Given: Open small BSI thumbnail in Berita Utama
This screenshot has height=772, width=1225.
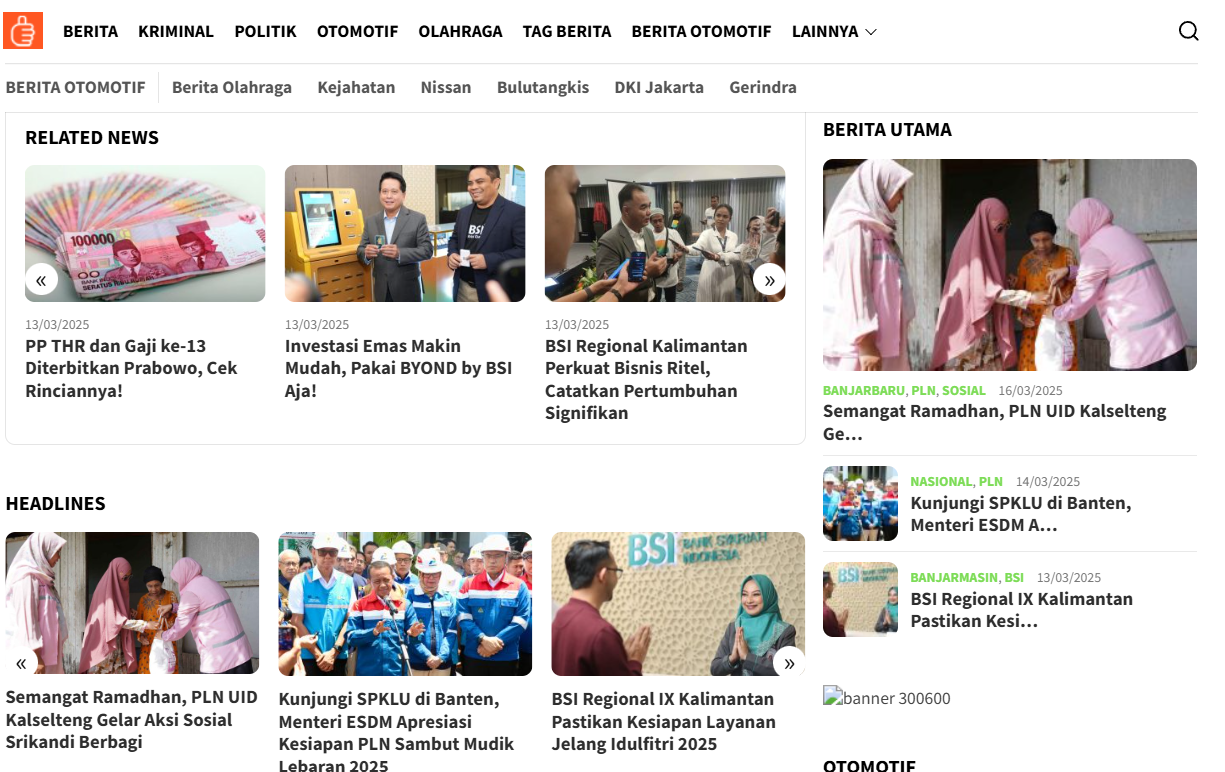Looking at the screenshot, I should coord(860,599).
